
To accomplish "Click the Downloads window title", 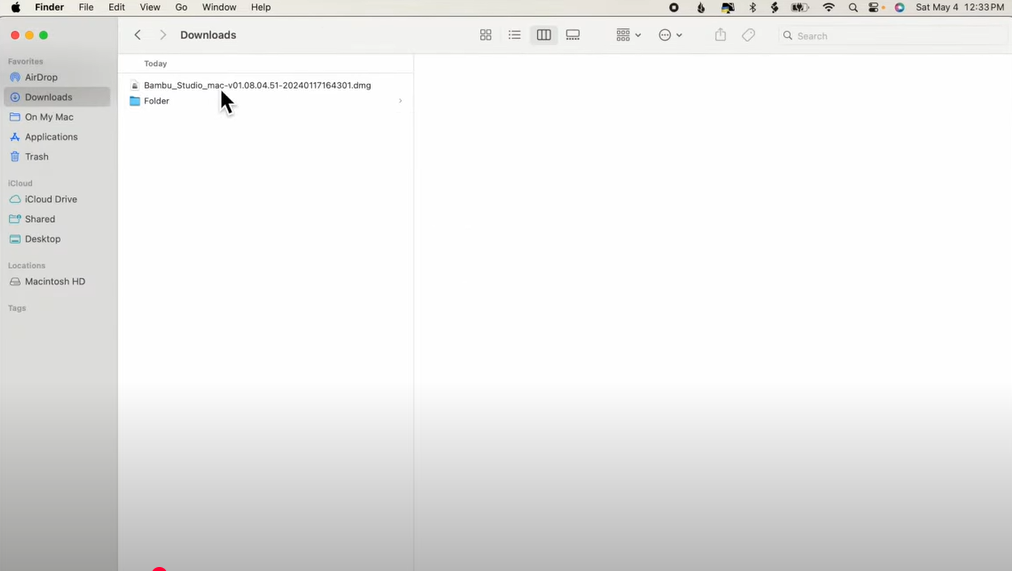I will (x=208, y=35).
